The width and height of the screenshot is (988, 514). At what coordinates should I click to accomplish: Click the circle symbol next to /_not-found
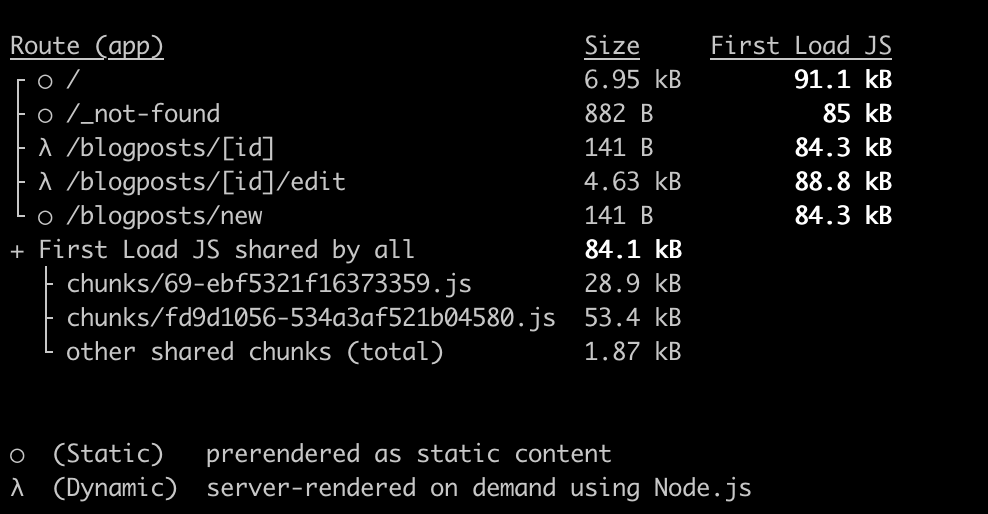(x=45, y=116)
